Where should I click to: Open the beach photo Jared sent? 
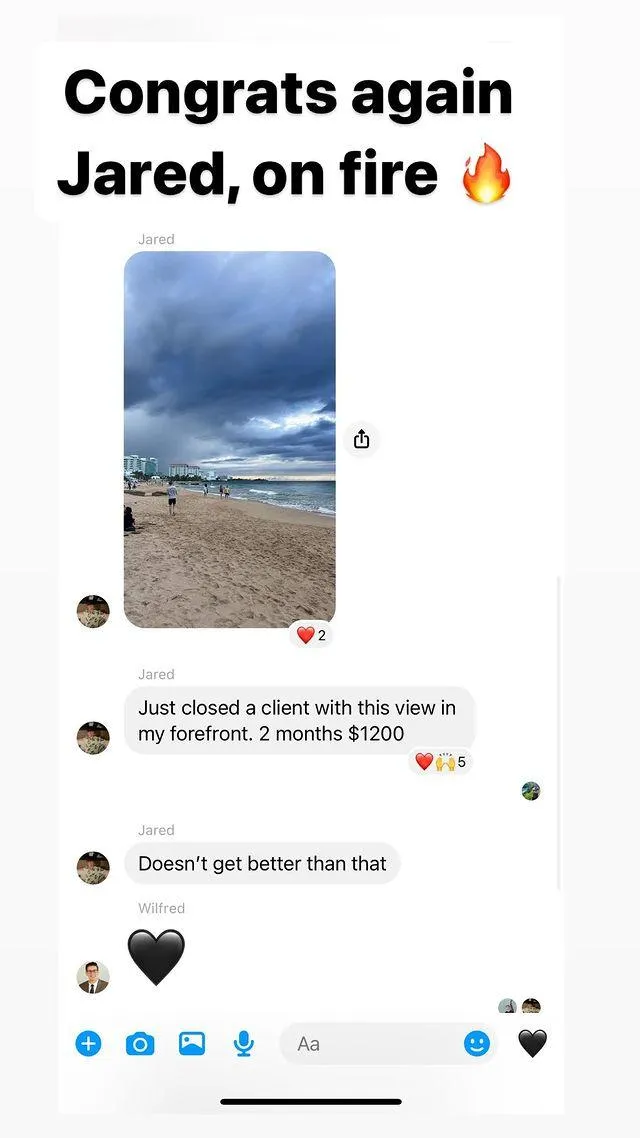pos(229,439)
